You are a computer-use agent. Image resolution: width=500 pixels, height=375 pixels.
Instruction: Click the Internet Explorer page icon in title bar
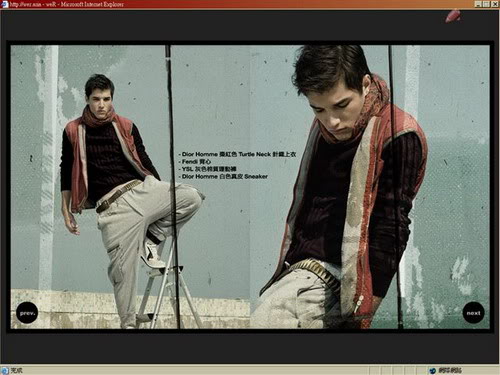pos(4,4)
